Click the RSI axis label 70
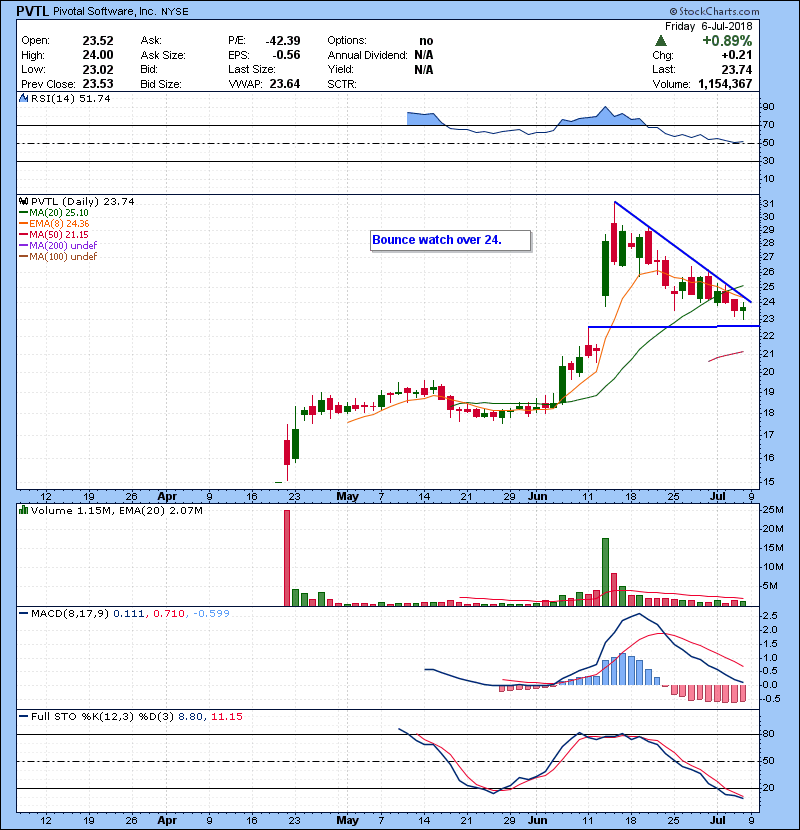800x830 pixels. pos(768,125)
